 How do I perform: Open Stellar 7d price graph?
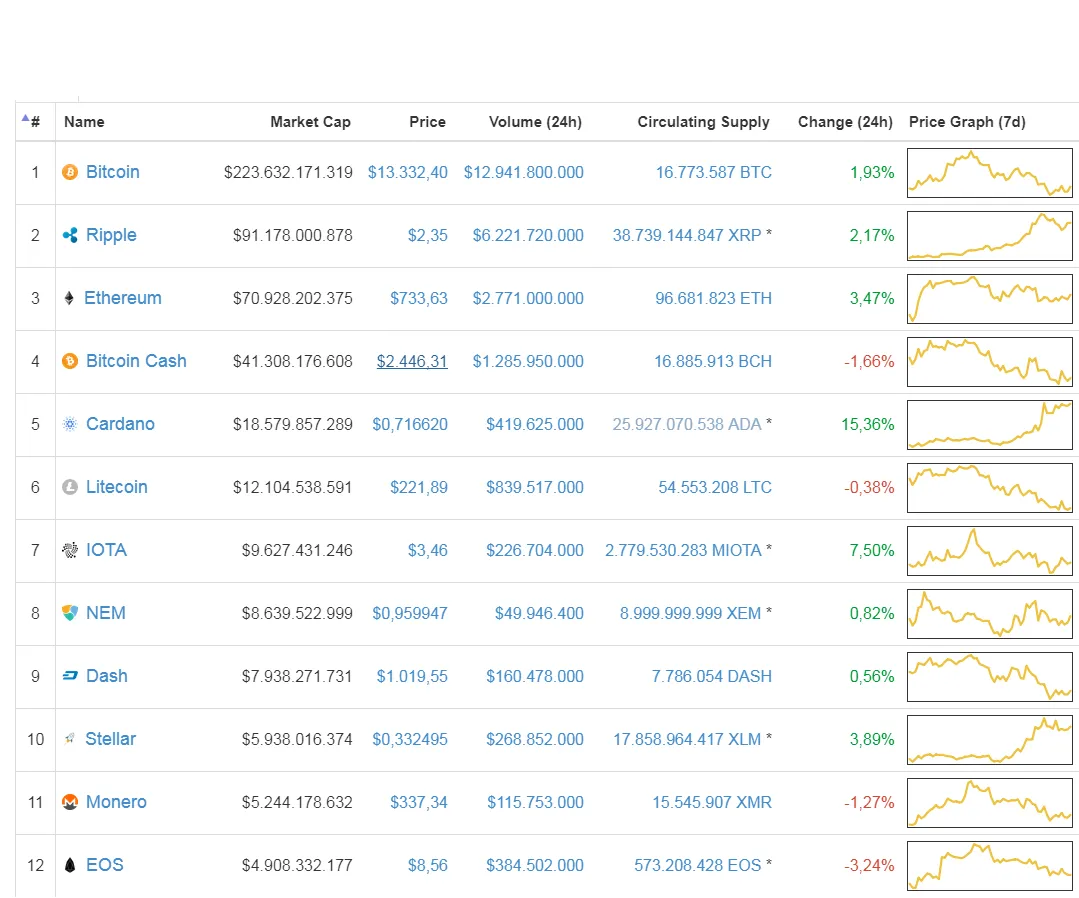(x=990, y=740)
